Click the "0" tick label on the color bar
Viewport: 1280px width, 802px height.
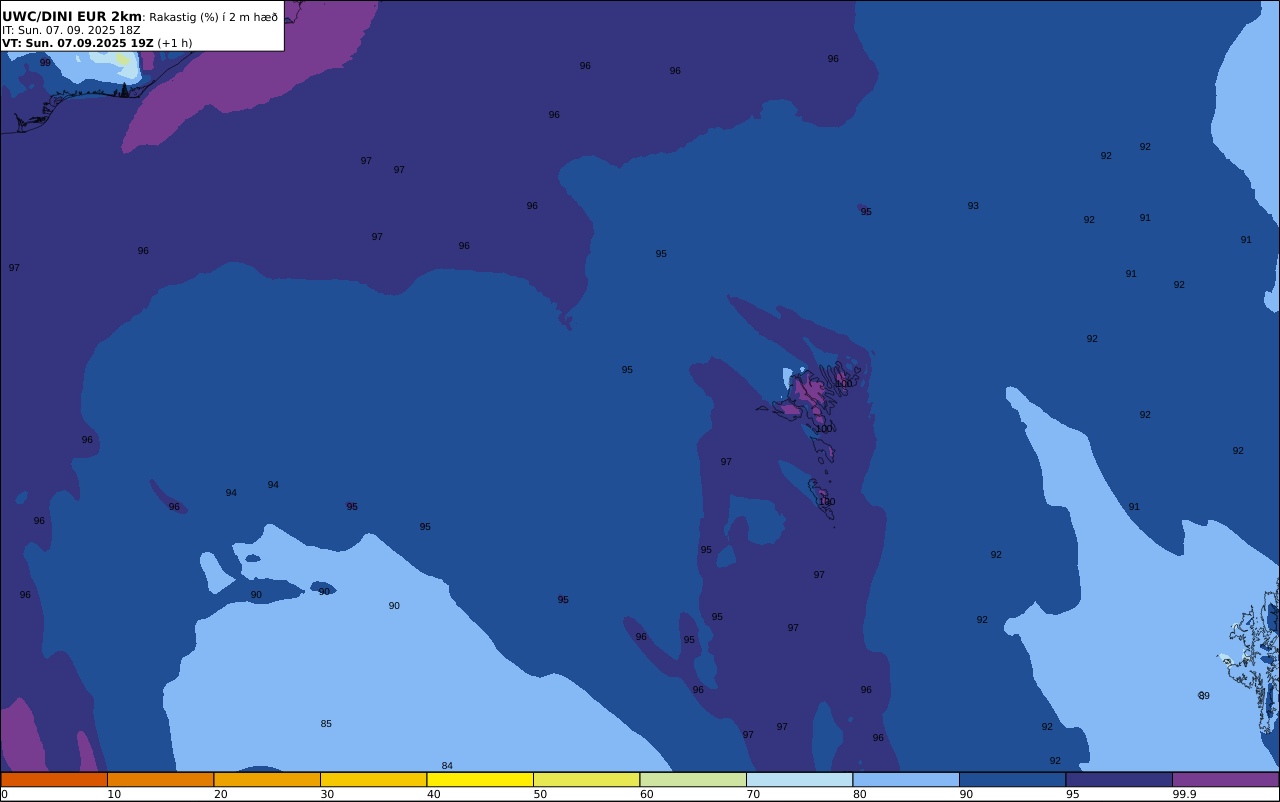(x=4, y=794)
